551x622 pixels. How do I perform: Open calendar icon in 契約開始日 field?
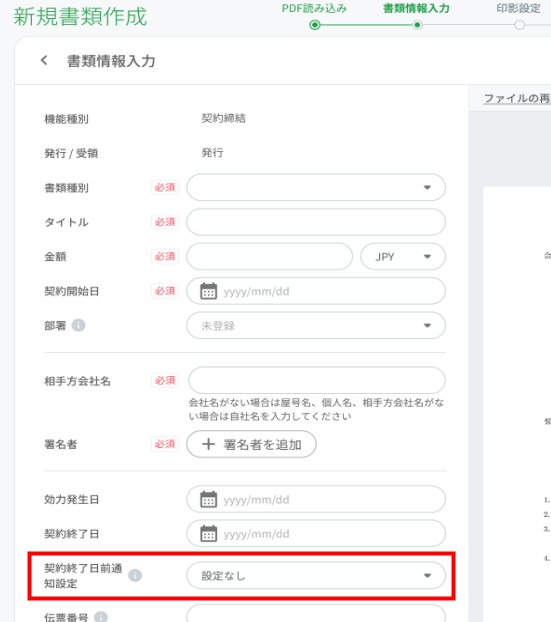(x=208, y=291)
